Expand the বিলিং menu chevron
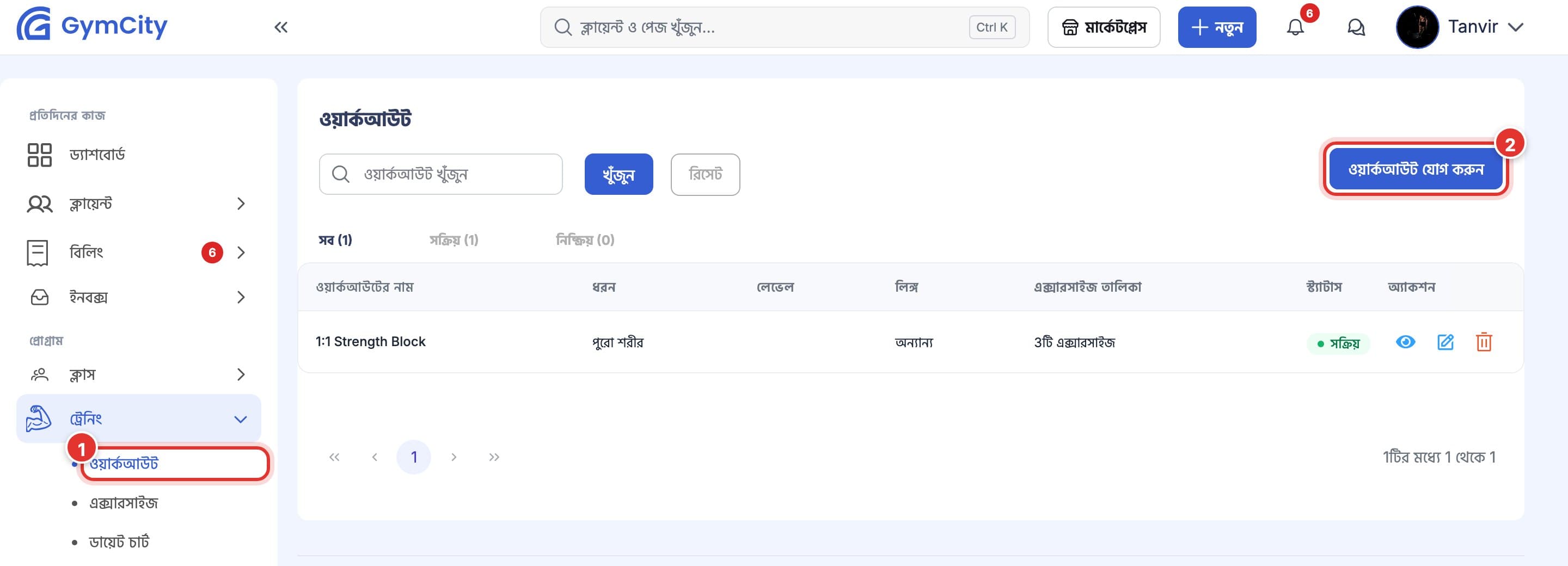Image resolution: width=1568 pixels, height=566 pixels. pos(241,253)
